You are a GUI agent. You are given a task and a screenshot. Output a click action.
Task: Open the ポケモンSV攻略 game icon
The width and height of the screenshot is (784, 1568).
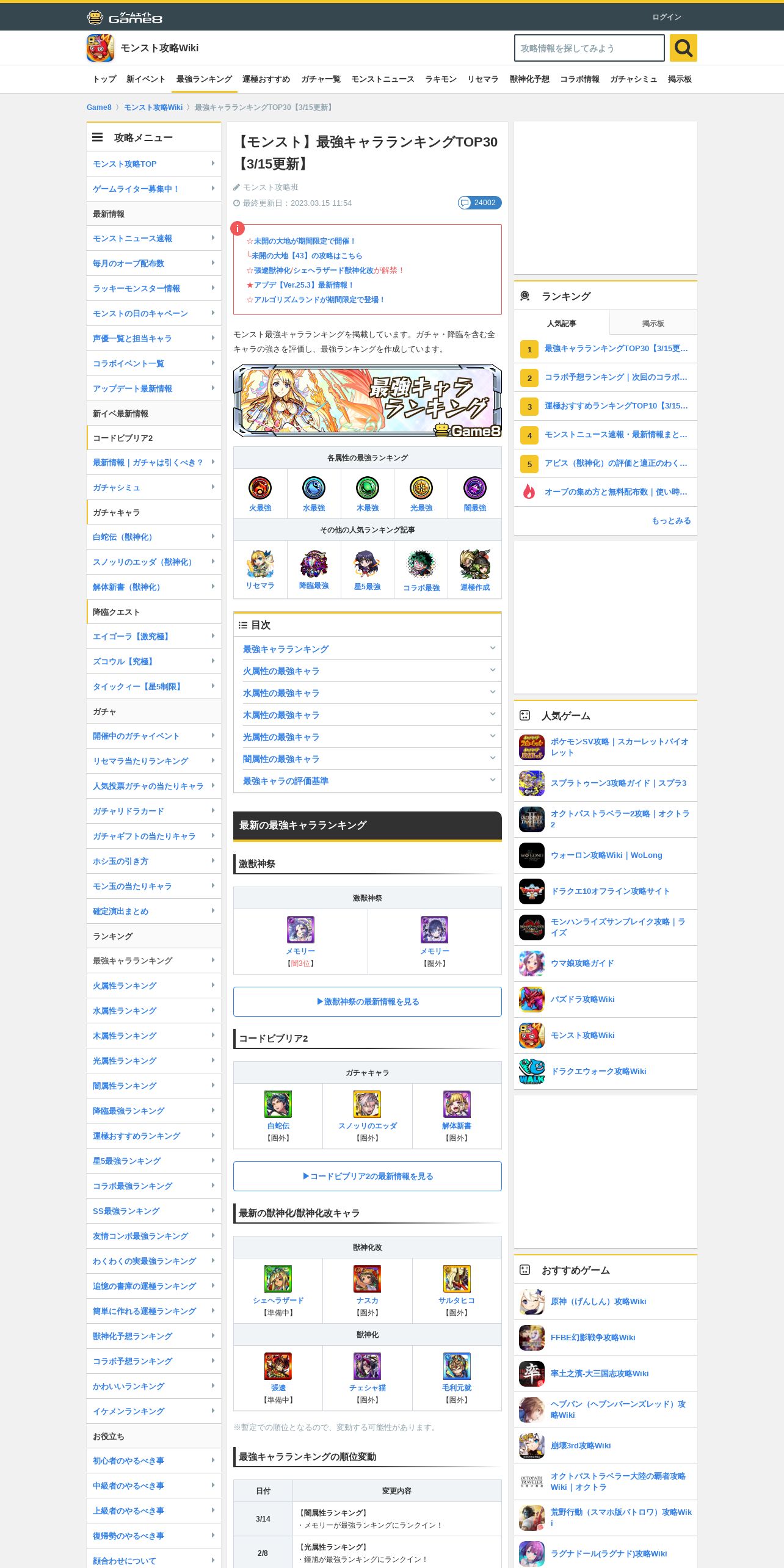click(532, 747)
